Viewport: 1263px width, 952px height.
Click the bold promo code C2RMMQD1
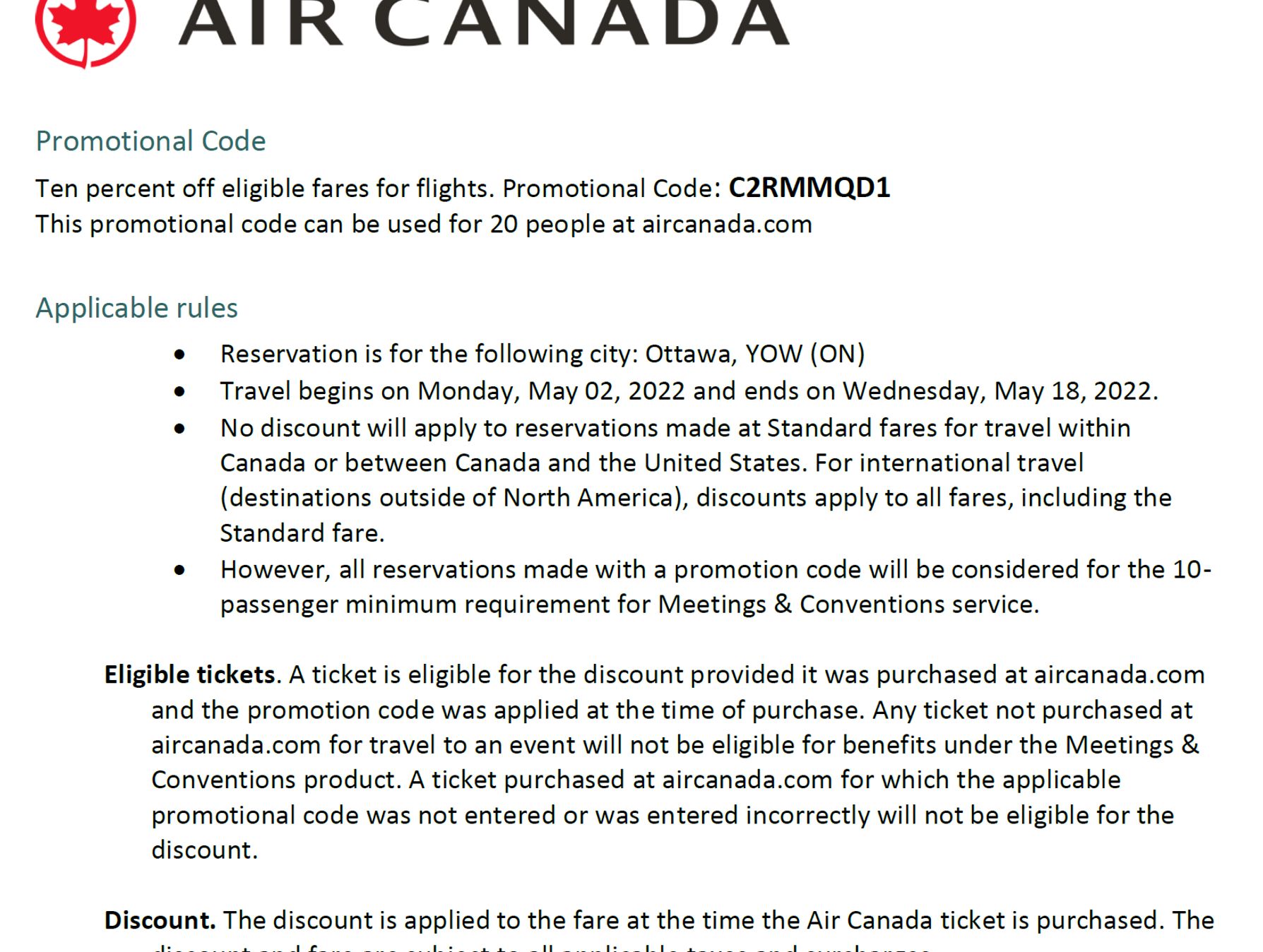pyautogui.click(x=809, y=188)
